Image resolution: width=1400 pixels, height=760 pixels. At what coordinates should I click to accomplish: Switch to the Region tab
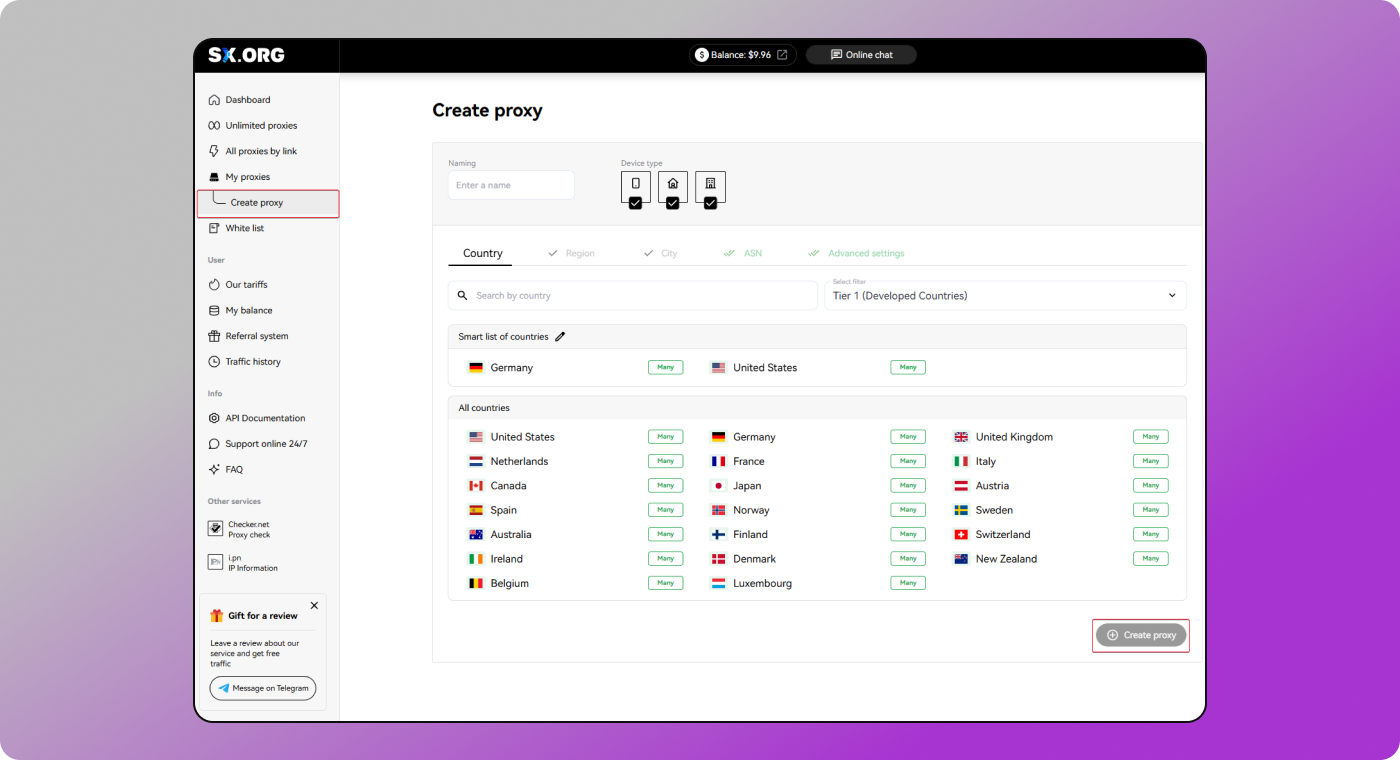click(x=580, y=253)
